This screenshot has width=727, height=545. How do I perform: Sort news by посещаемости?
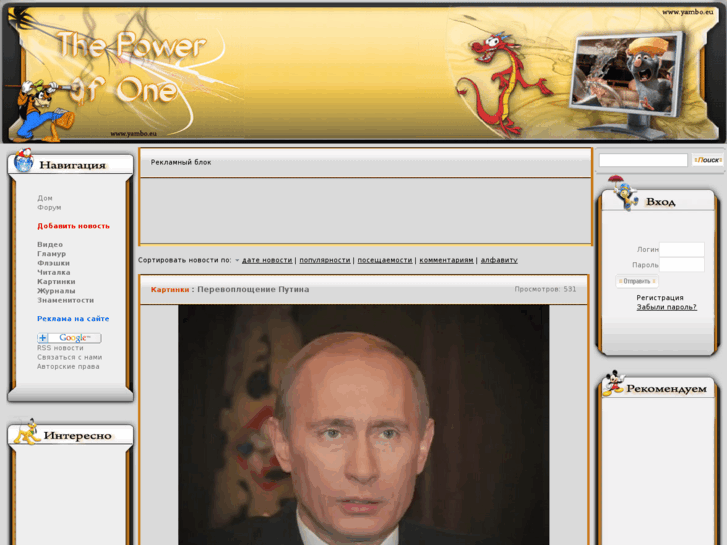coord(385,260)
